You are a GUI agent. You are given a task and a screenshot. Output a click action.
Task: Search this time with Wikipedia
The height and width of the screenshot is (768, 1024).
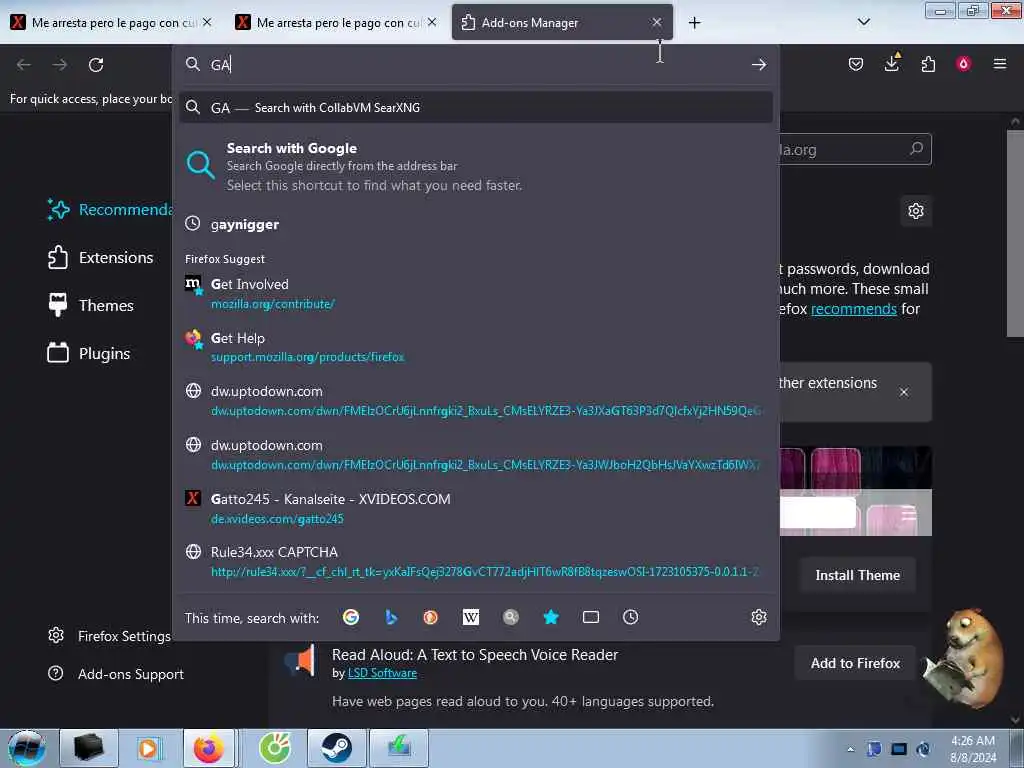pyautogui.click(x=471, y=617)
